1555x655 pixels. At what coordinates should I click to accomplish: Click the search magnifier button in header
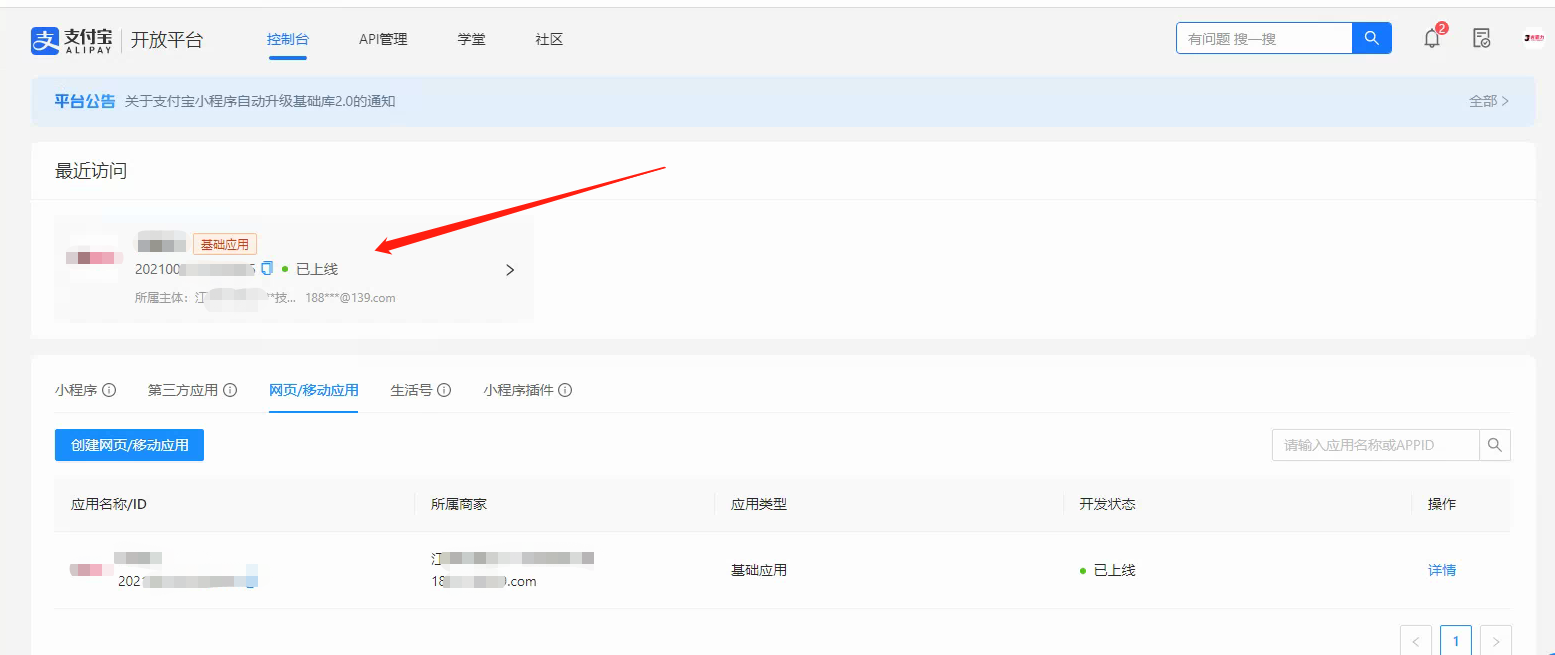1371,39
